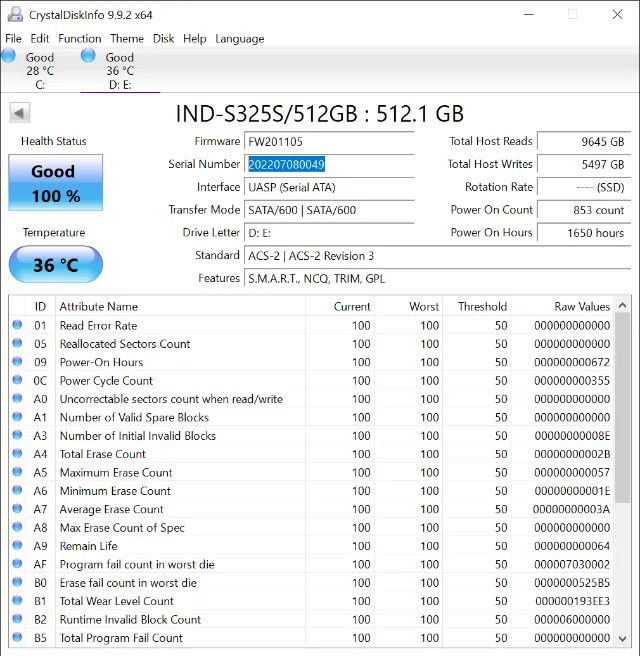Image resolution: width=640 pixels, height=656 pixels.
Task: Select the C: drive tab showing 28 °C
Action: click(39, 70)
